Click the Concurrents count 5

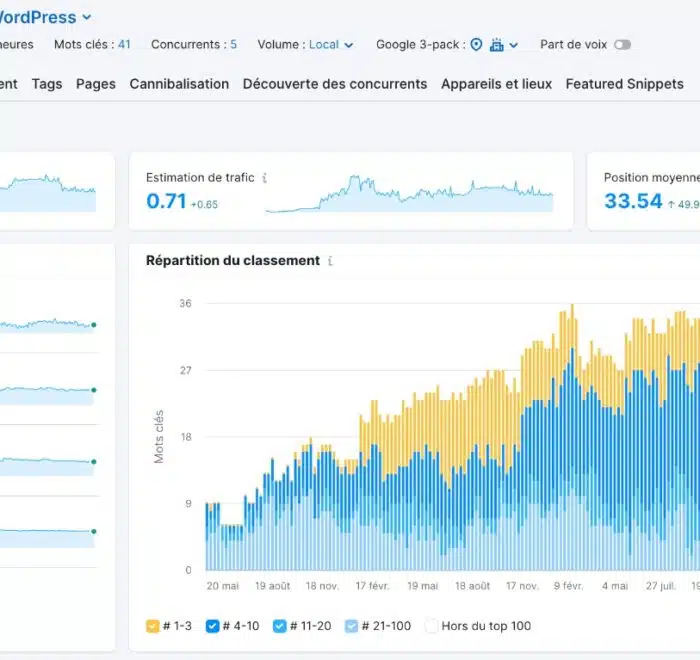click(233, 45)
